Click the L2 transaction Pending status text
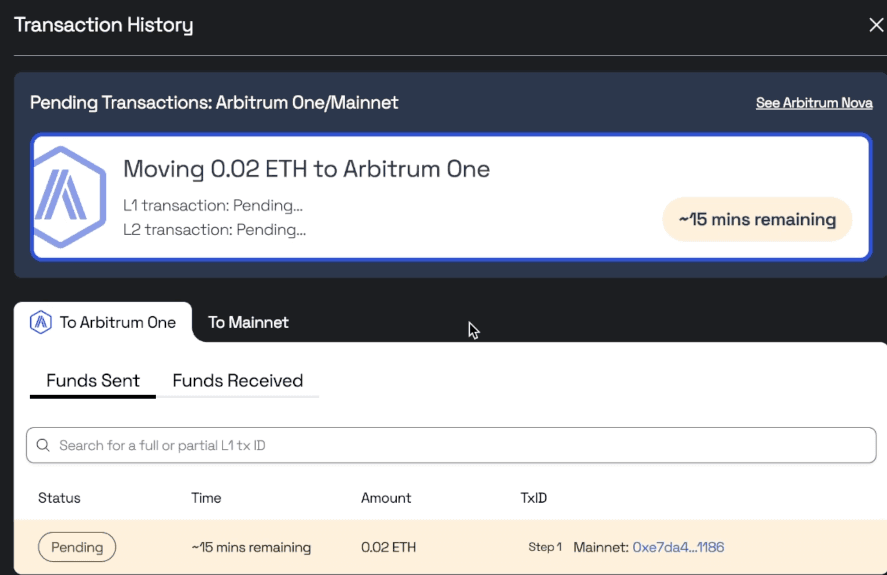Image resolution: width=887 pixels, height=575 pixels. 214,230
